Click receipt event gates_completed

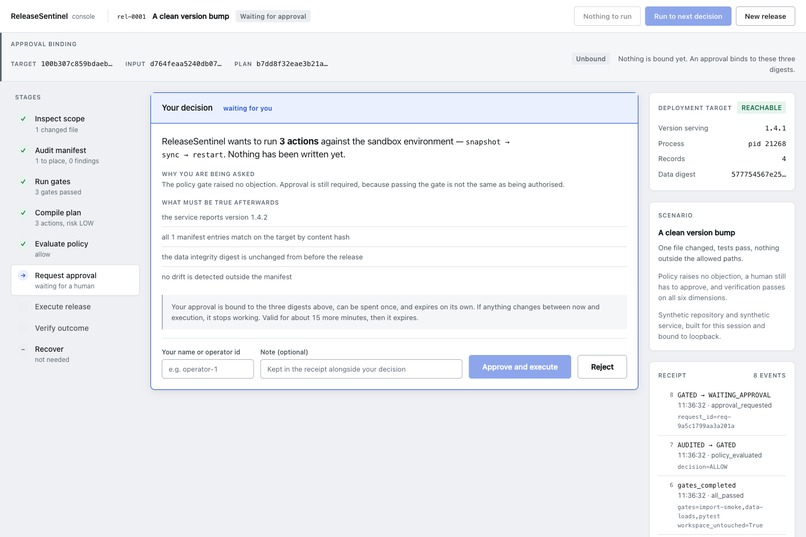click(x=706, y=485)
